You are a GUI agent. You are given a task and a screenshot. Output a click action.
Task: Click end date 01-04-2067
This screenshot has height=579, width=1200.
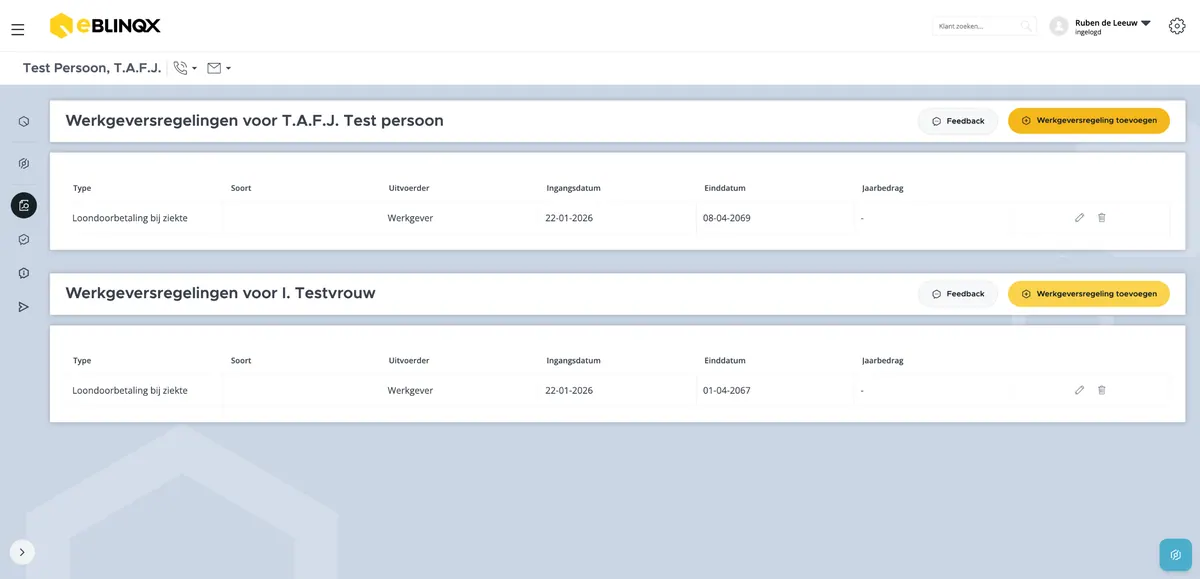coord(727,390)
